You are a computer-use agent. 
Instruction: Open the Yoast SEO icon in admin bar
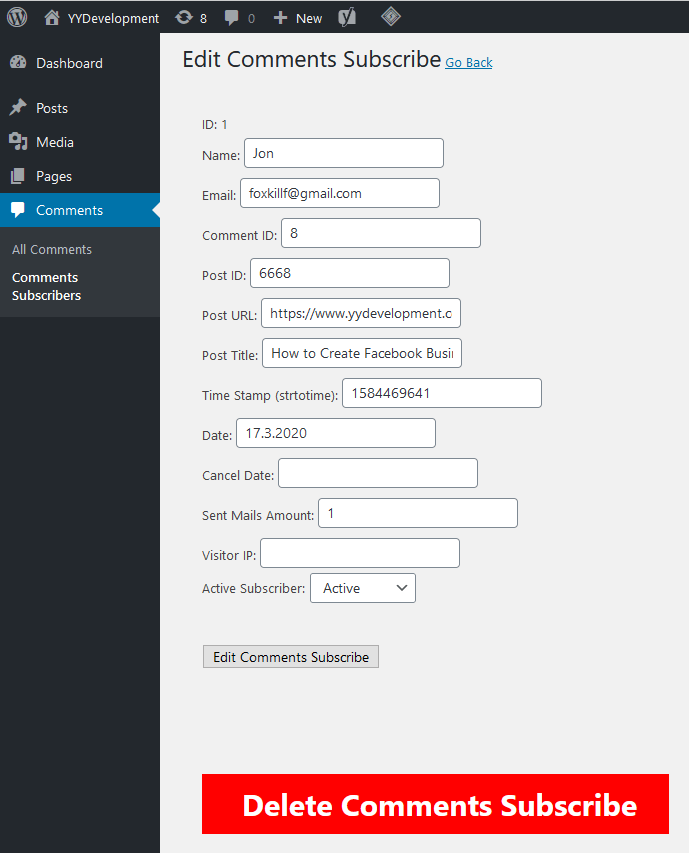pyautogui.click(x=347, y=17)
